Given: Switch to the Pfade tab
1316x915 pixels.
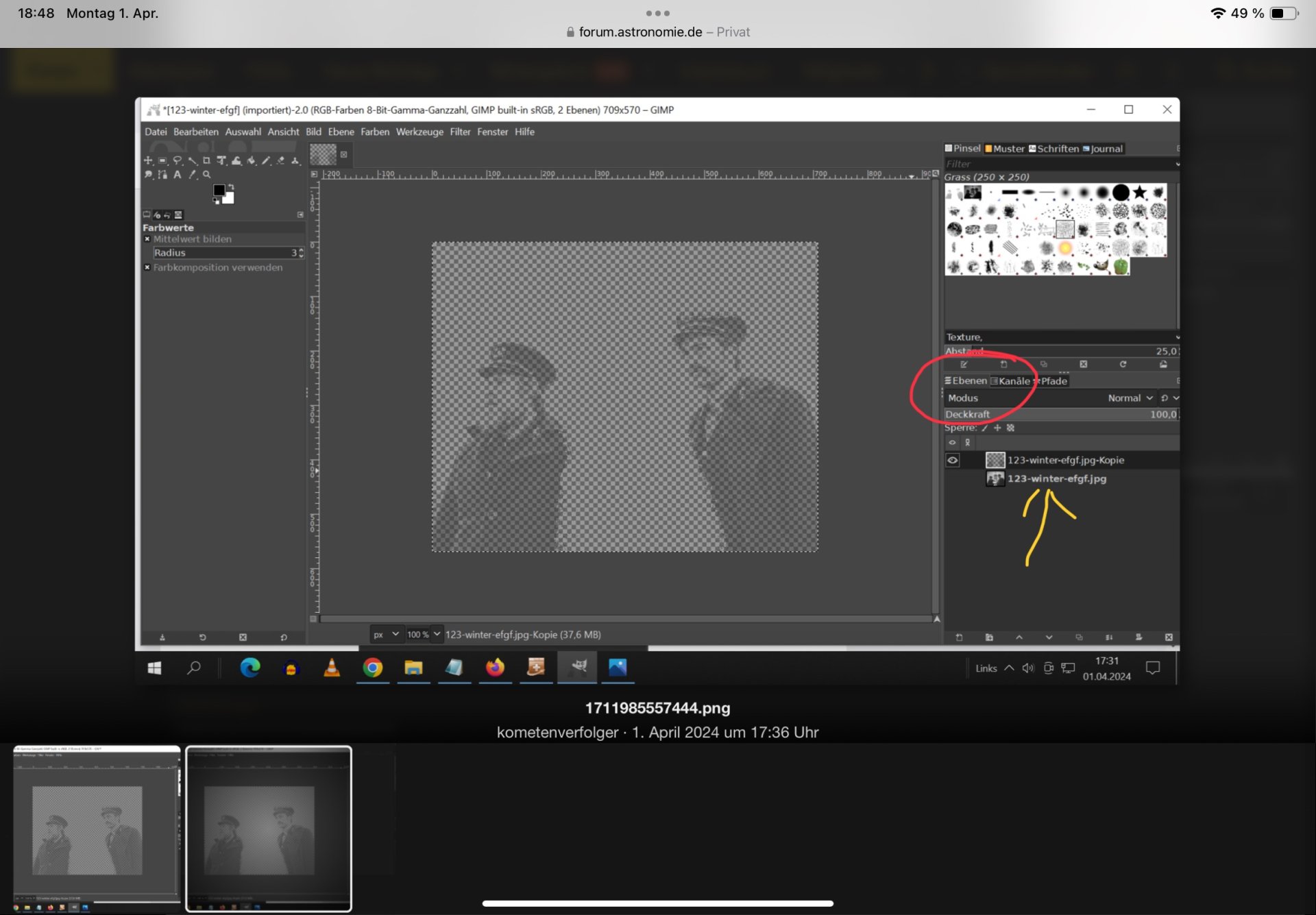Looking at the screenshot, I should point(1051,381).
